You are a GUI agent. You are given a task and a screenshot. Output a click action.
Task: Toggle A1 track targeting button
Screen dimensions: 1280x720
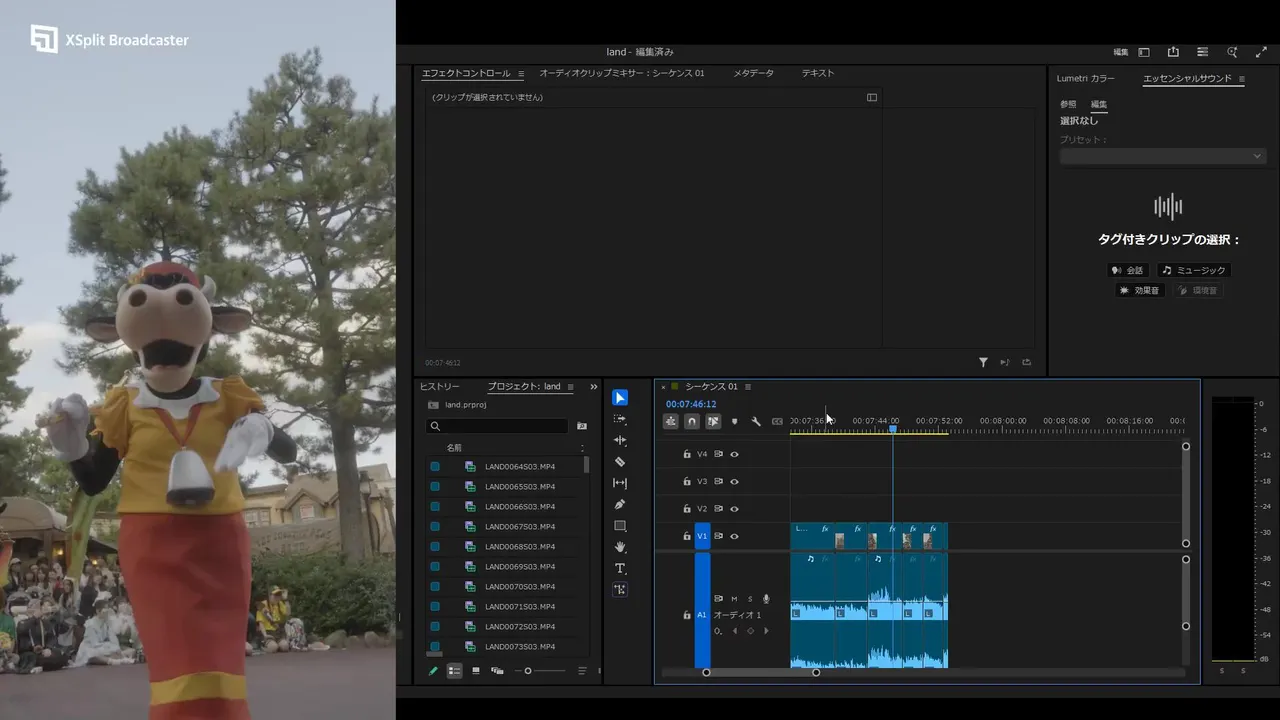[x=702, y=614]
